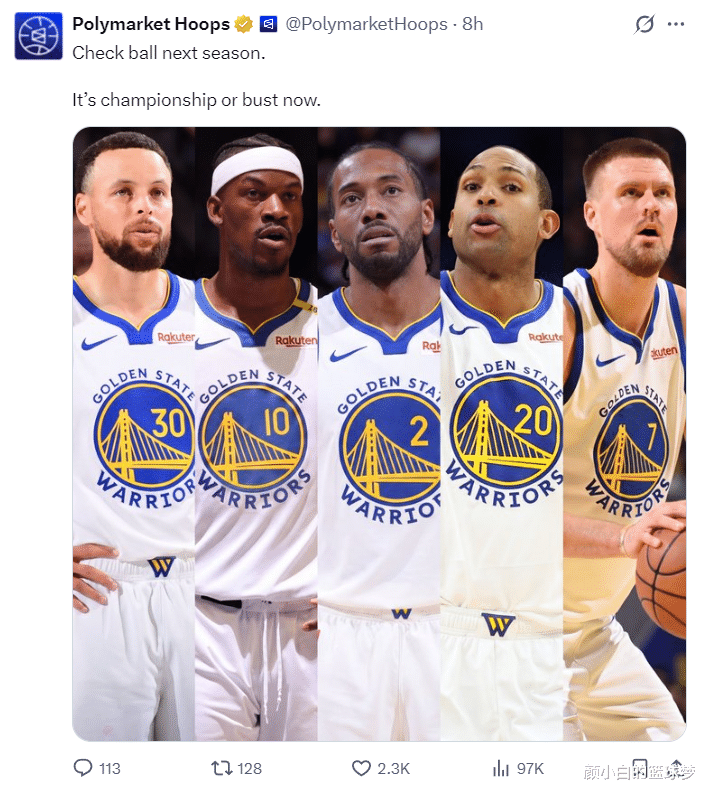Screen dimensions: 704x791
Task: Click the Grok explain icon
Action: point(644,24)
